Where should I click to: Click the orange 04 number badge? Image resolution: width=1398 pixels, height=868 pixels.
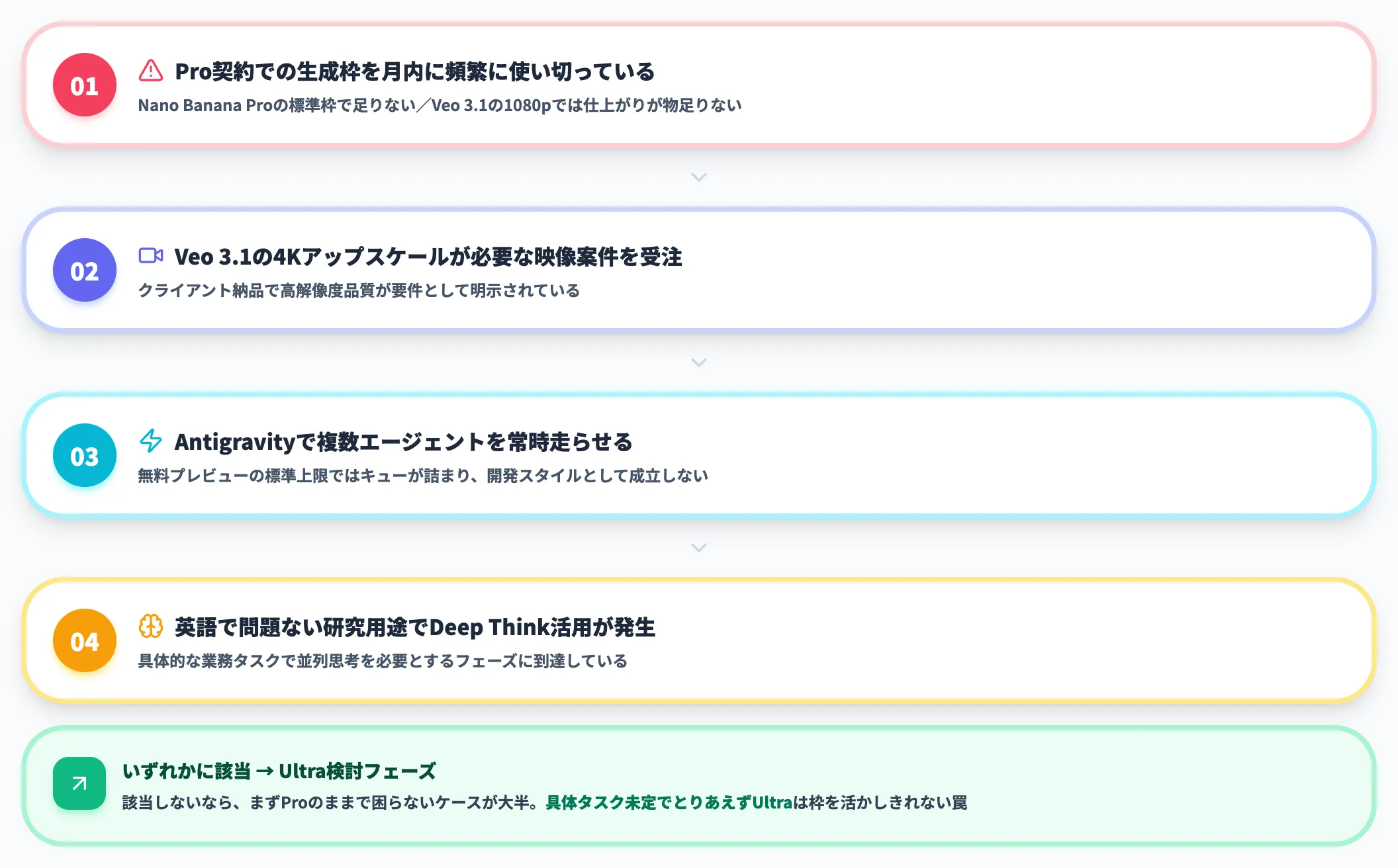pos(85,641)
